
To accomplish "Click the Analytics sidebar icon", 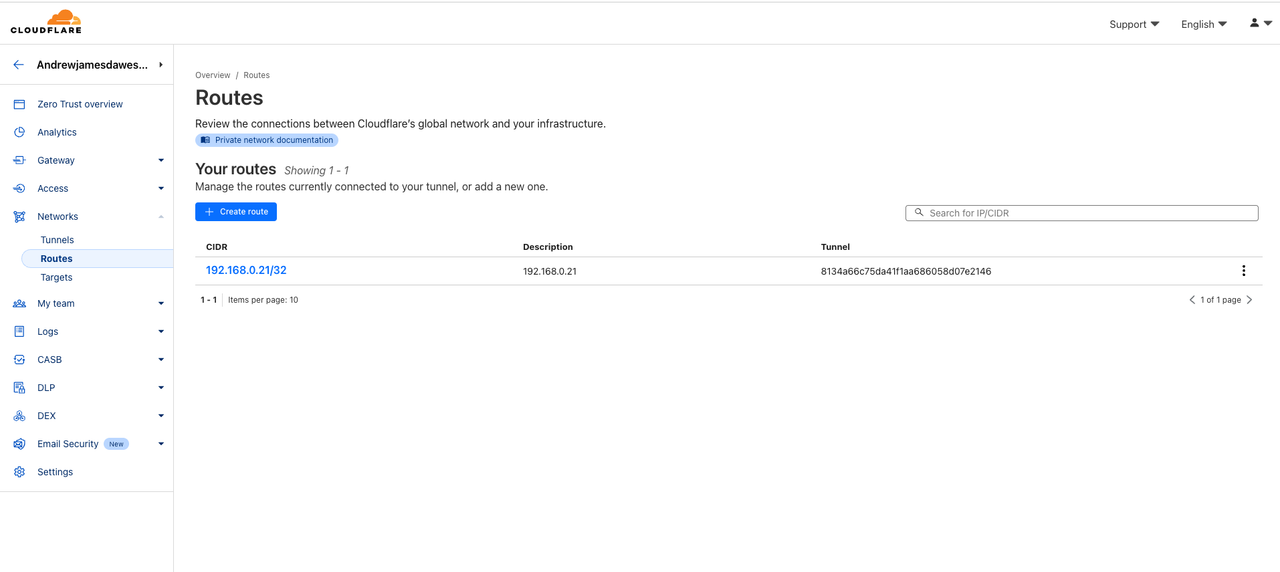I will (19, 132).
